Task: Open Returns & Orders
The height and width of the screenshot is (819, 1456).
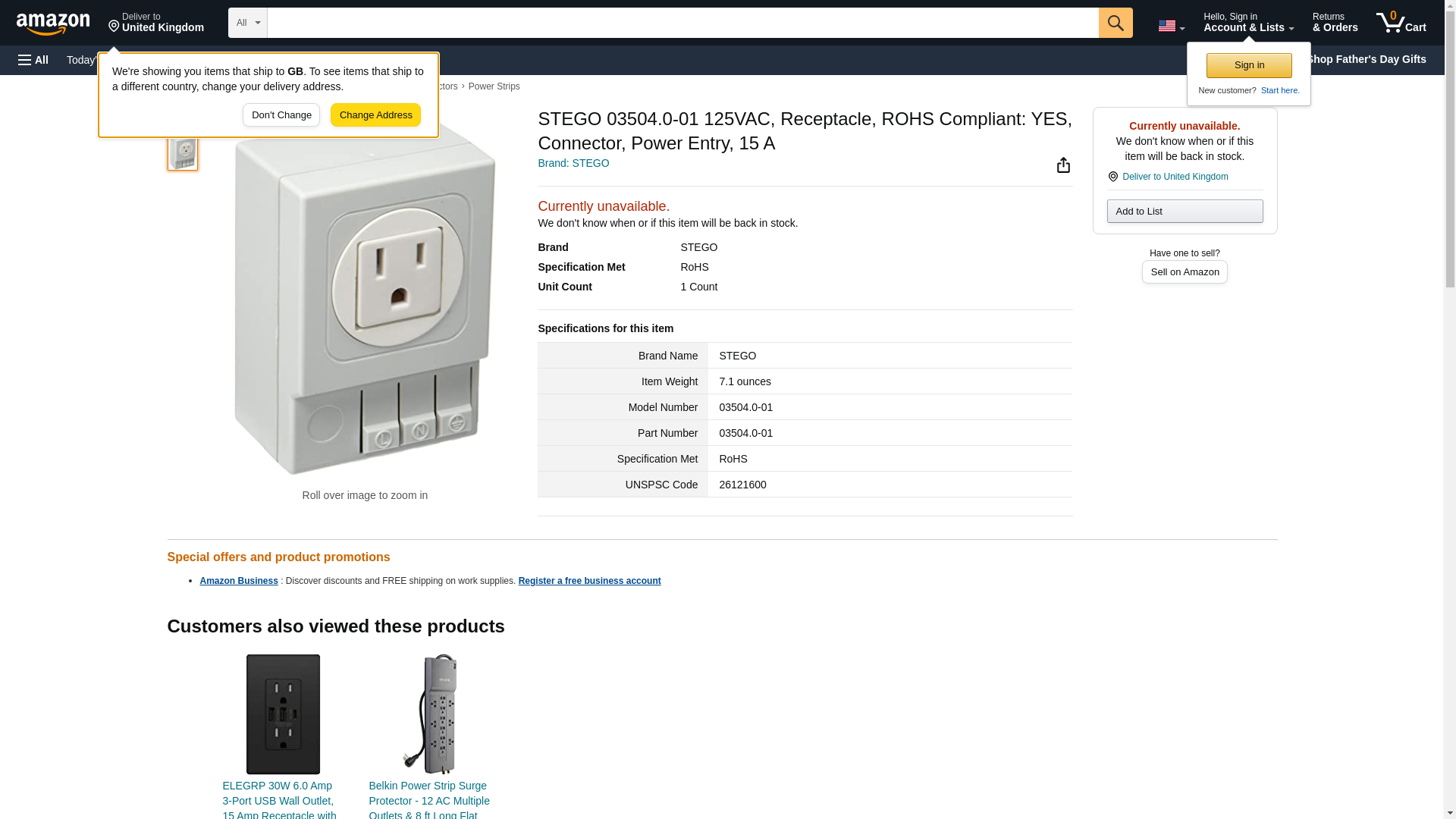Action: coord(1335,23)
